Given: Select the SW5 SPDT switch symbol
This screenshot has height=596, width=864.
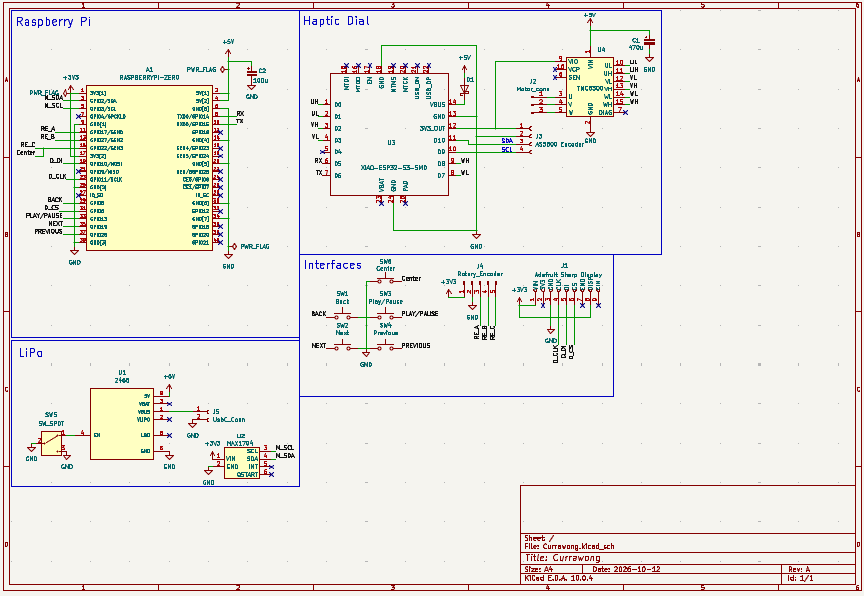Looking at the screenshot, I should pyautogui.click(x=51, y=443).
